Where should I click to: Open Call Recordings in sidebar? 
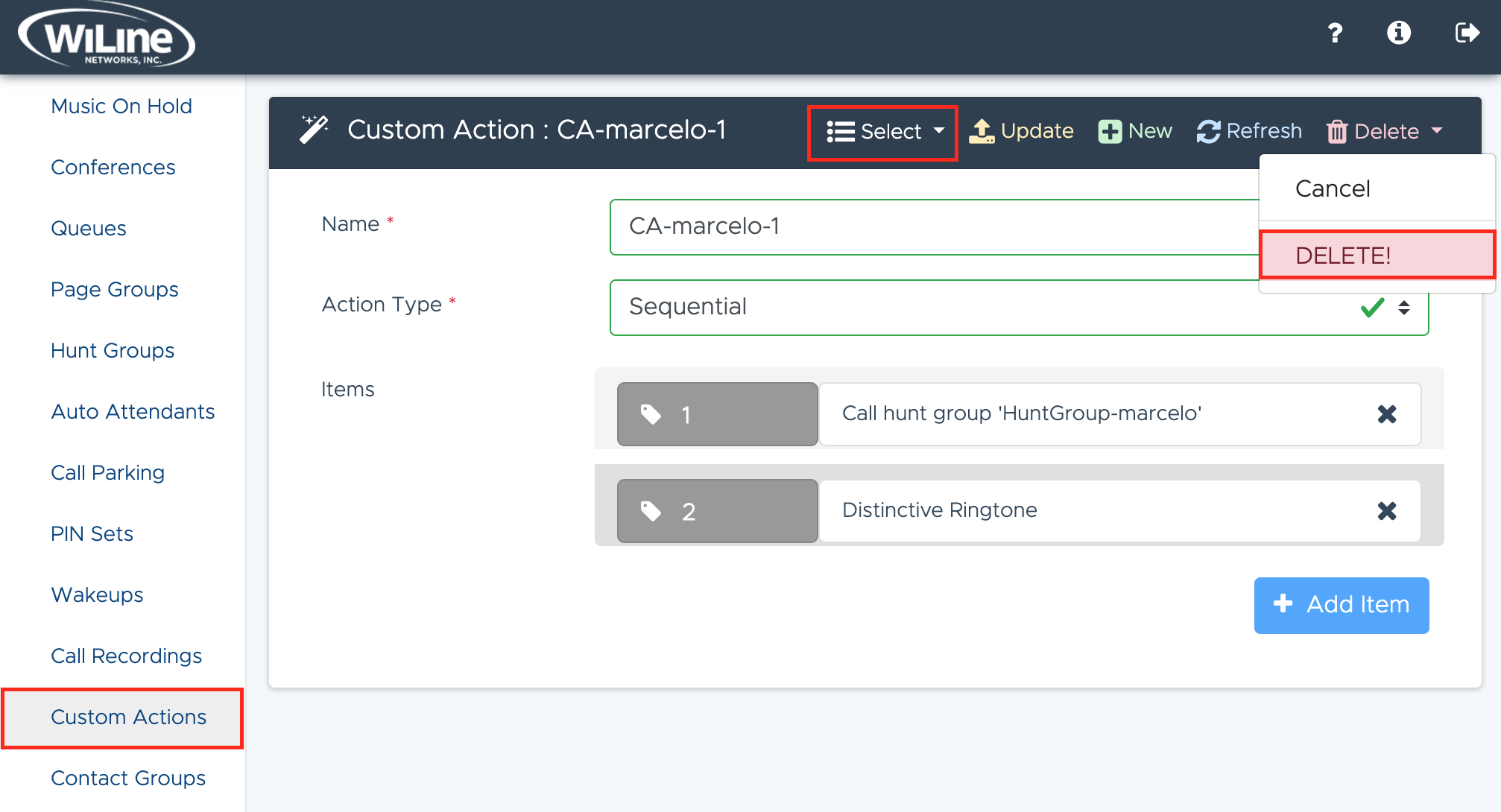pyautogui.click(x=127, y=656)
